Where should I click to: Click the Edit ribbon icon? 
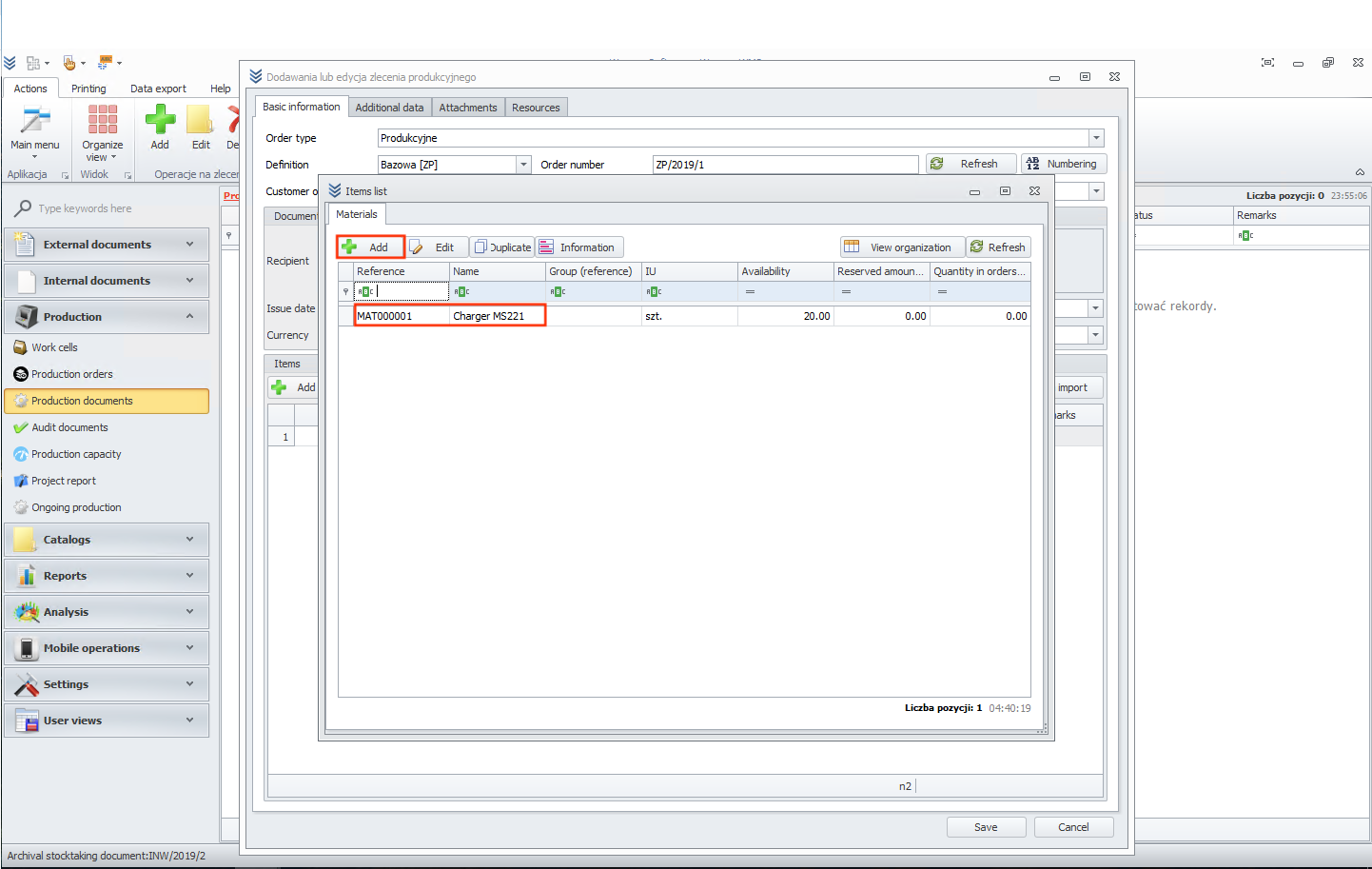point(201,128)
